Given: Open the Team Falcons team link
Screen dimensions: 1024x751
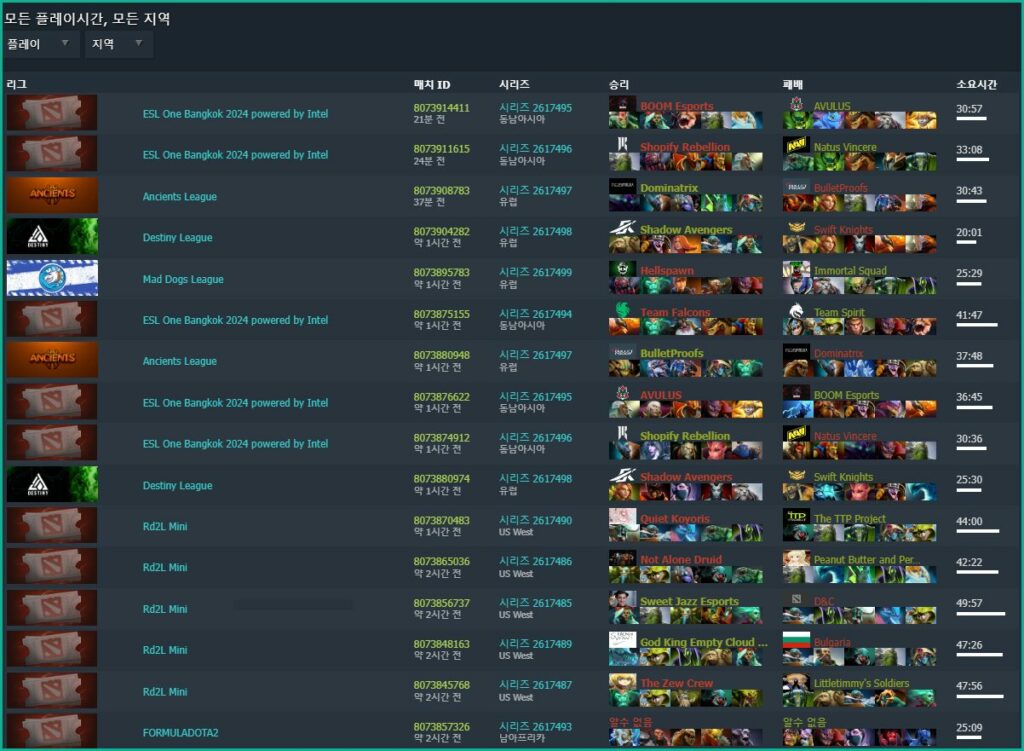Looking at the screenshot, I should pos(675,312).
